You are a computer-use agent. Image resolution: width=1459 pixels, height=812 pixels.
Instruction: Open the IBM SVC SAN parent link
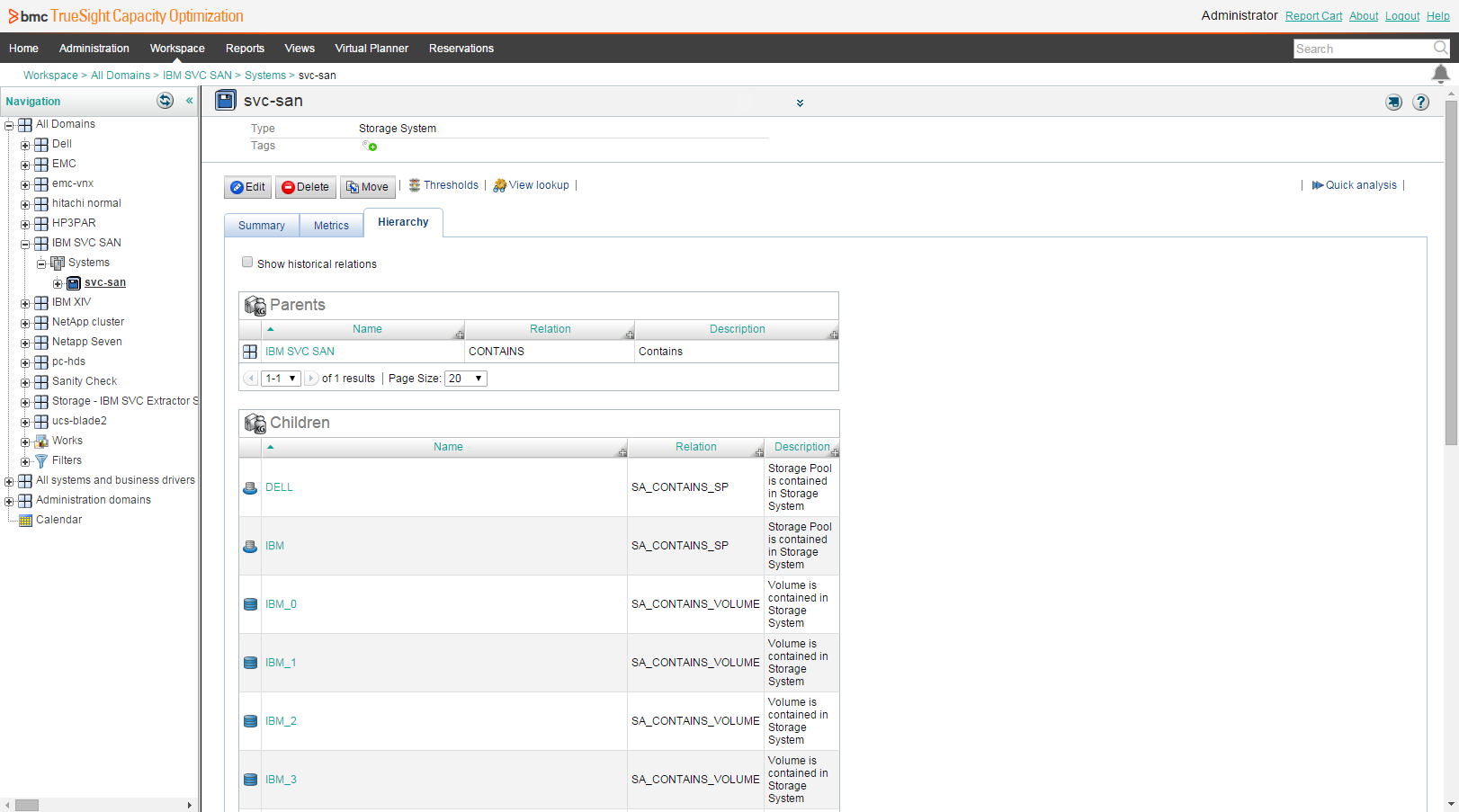tap(300, 352)
